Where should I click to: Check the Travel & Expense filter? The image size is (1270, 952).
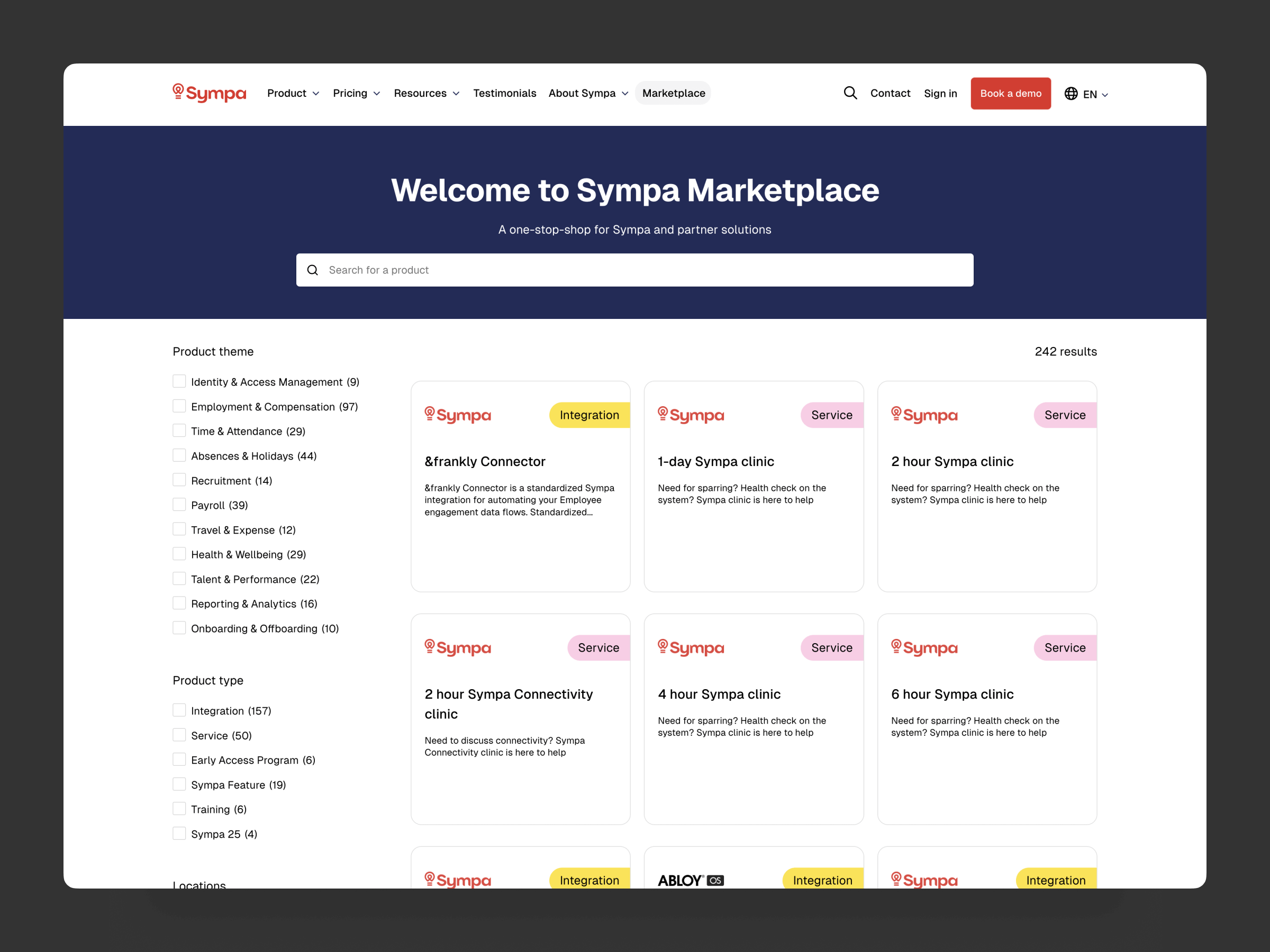tap(179, 529)
